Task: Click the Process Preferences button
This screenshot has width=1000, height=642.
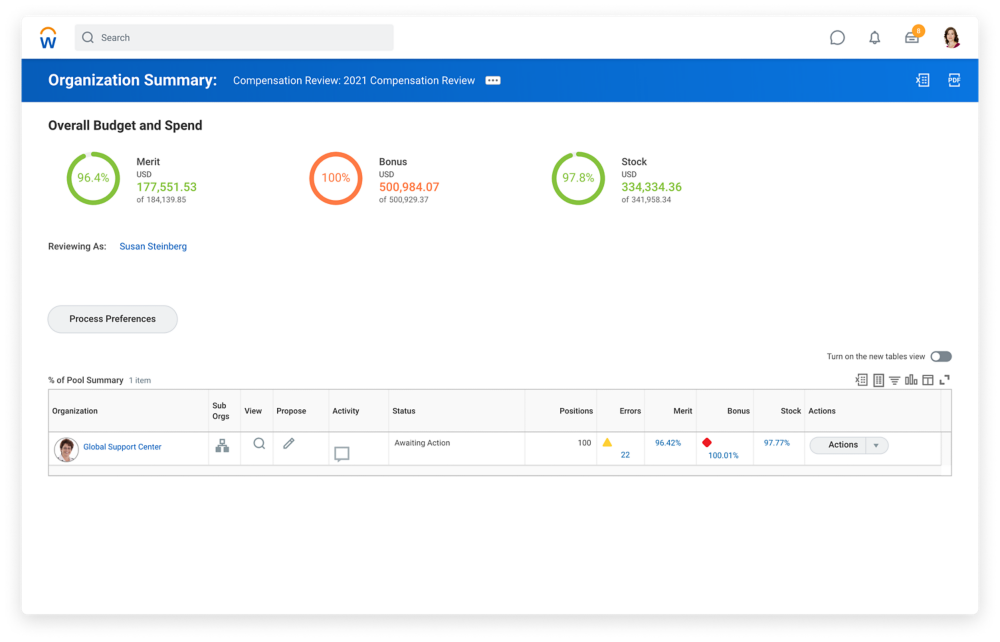Action: (x=112, y=319)
